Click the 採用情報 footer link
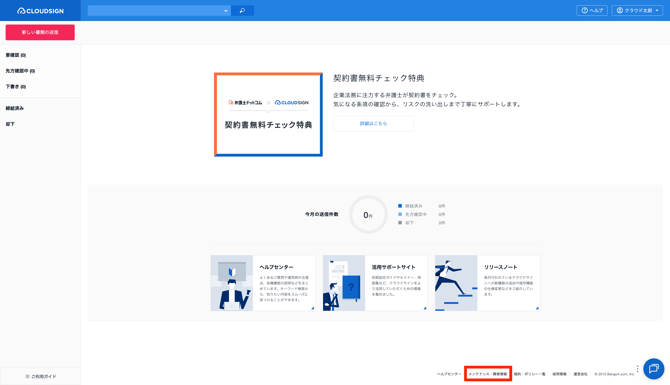Viewport: 670px width, 385px height. coord(559,374)
